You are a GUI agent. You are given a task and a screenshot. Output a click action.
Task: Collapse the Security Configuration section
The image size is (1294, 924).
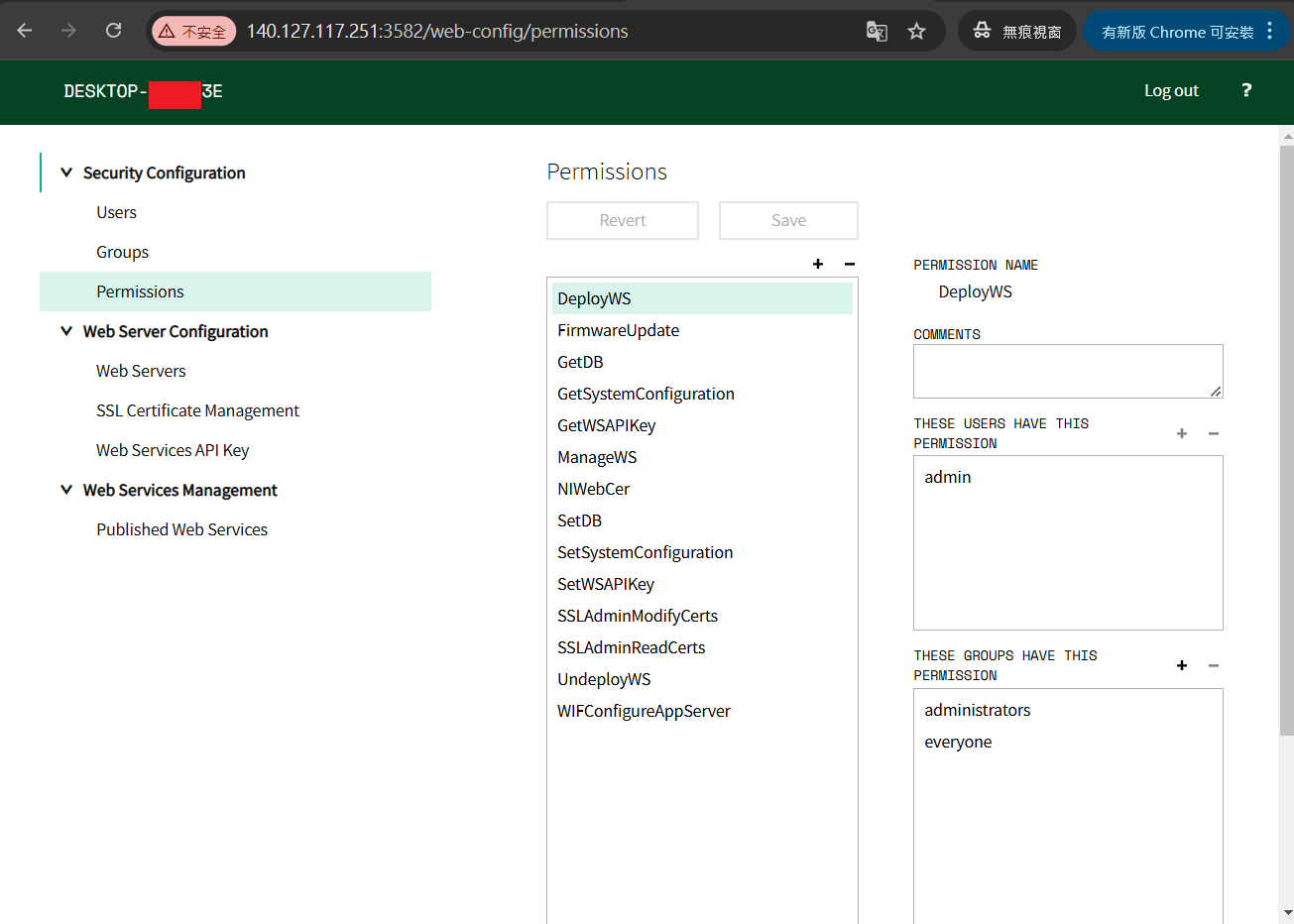pyautogui.click(x=66, y=173)
